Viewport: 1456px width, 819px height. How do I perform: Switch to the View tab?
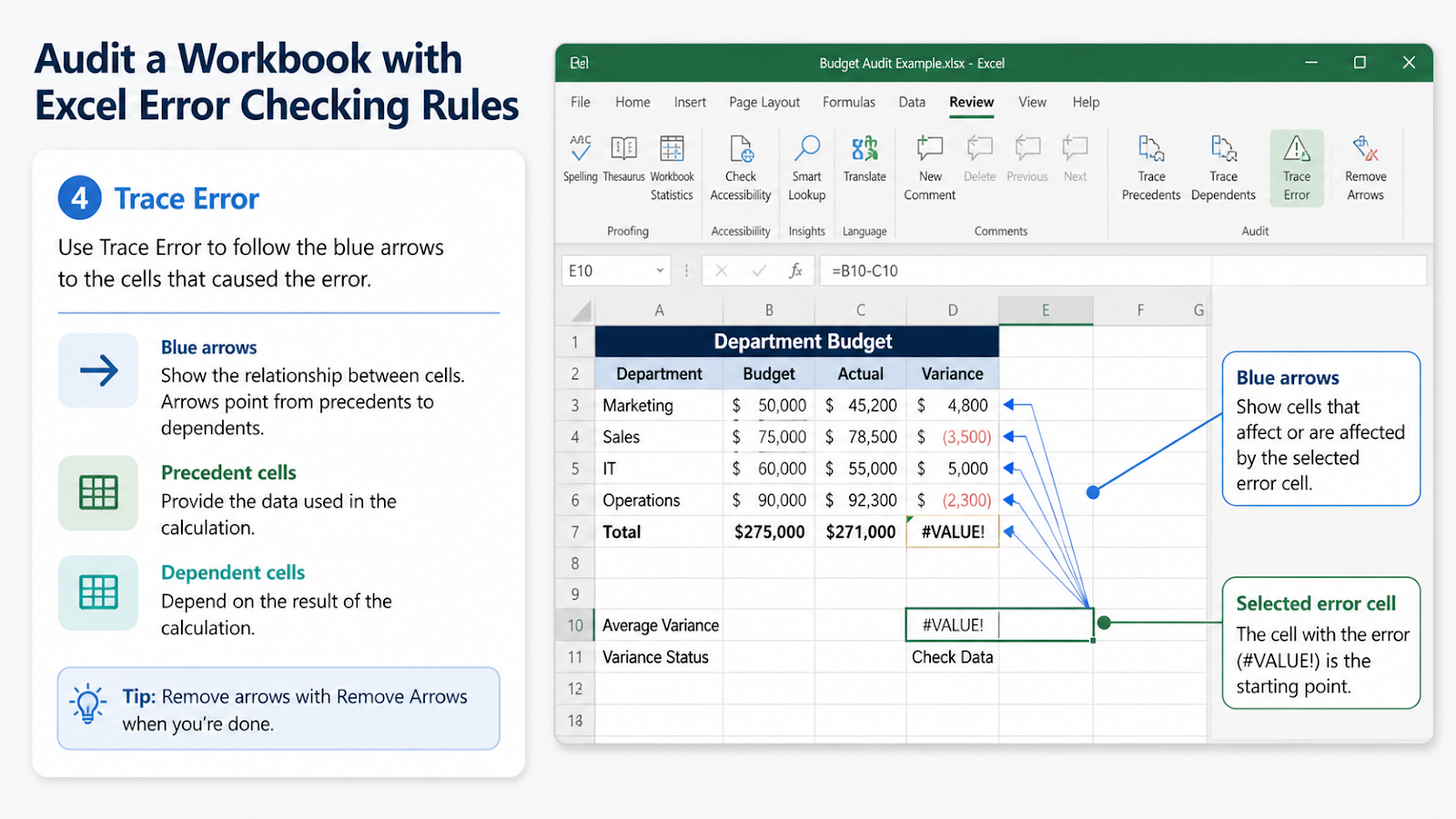coord(1032,102)
